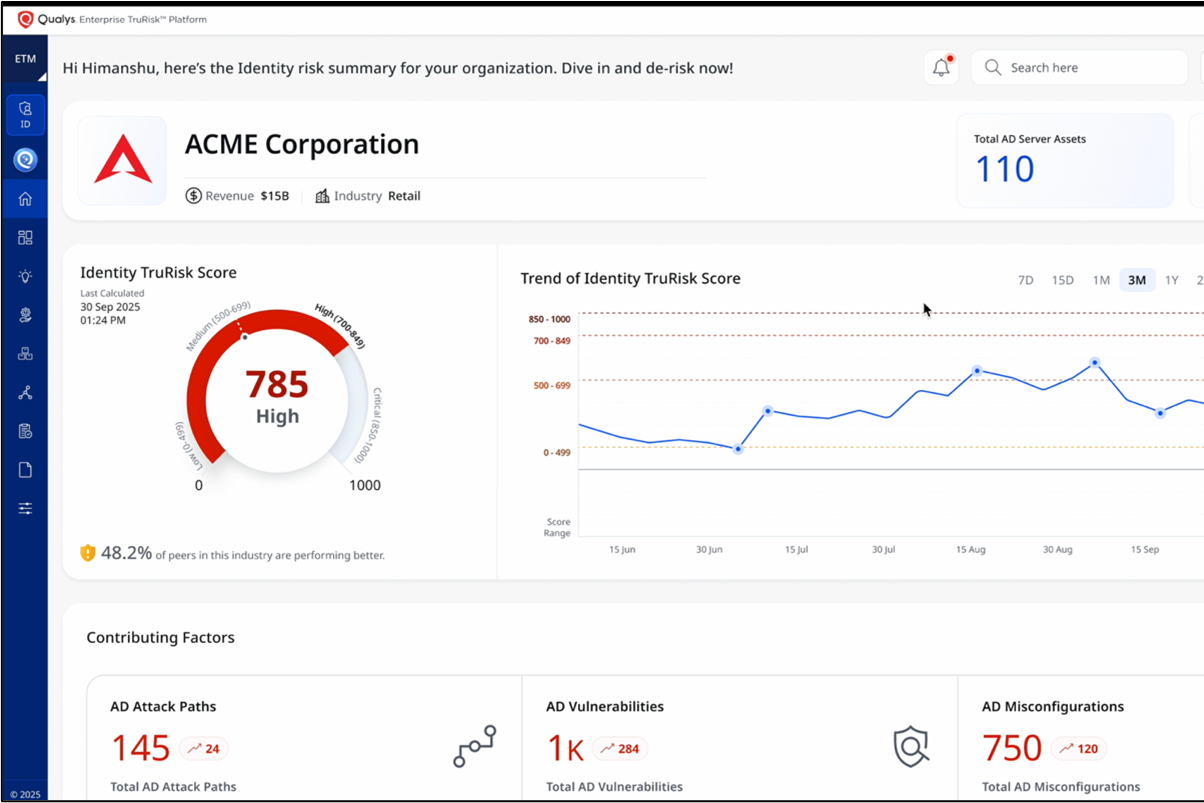1204x803 pixels.
Task: Click the notification bell icon
Action: 941,68
